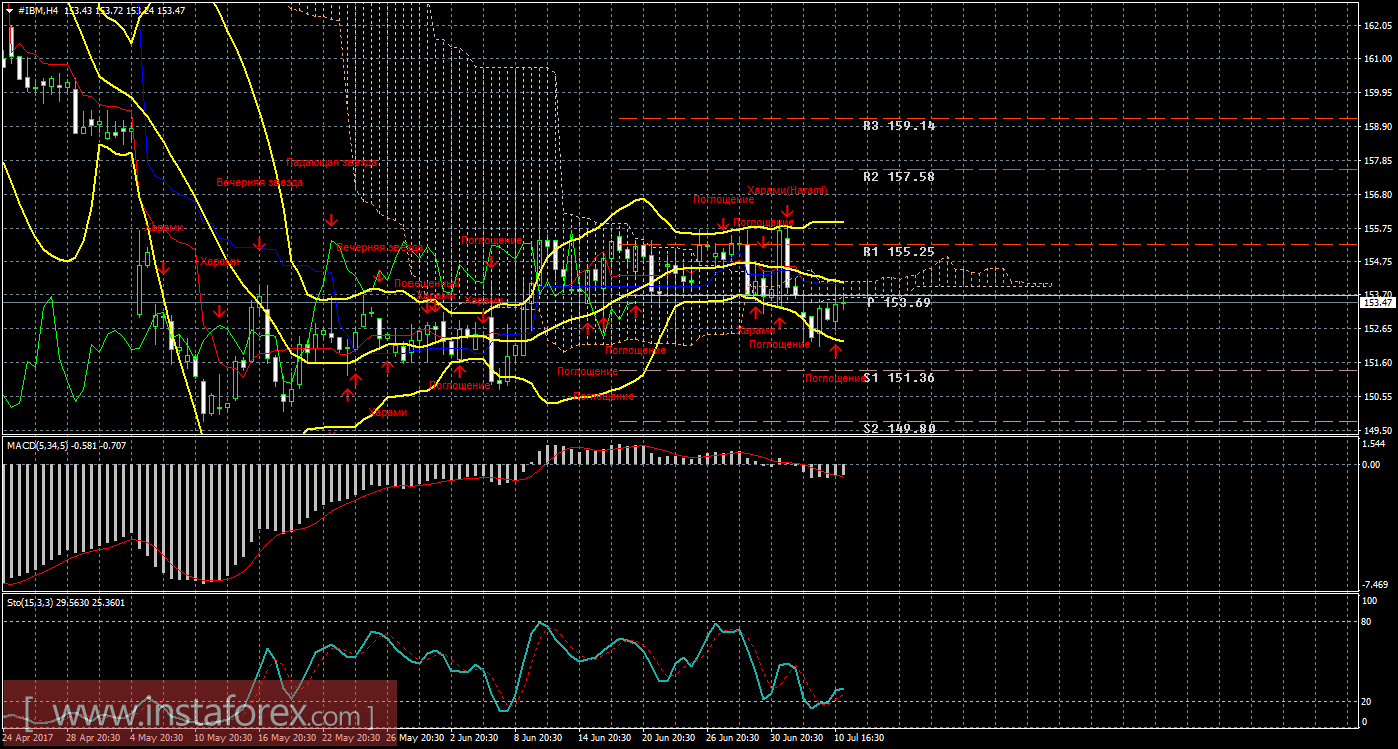
Task: Click the 20 Jun 20:30 time label
Action: pos(667,738)
